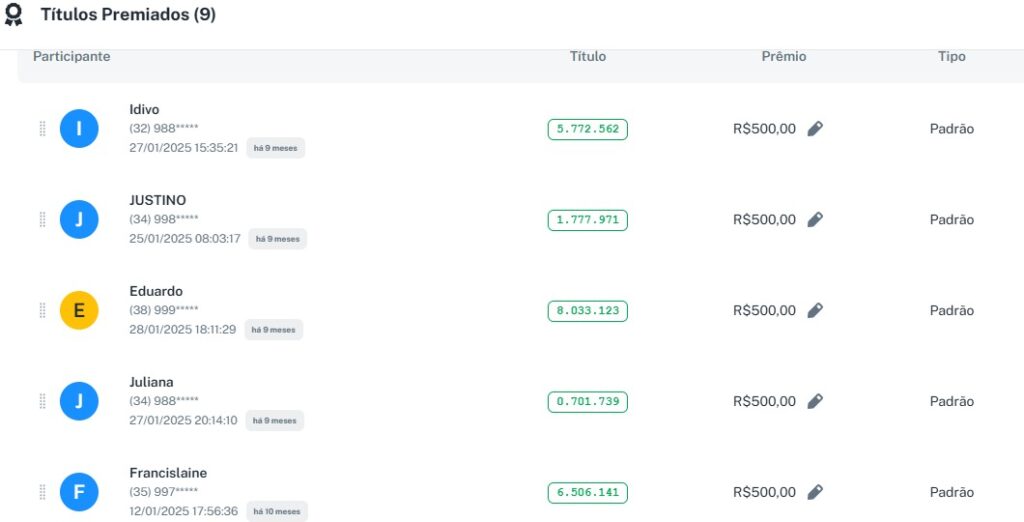This screenshot has height=522, width=1024.
Task: Edit prize for Idivo's title
Action: 815,129
